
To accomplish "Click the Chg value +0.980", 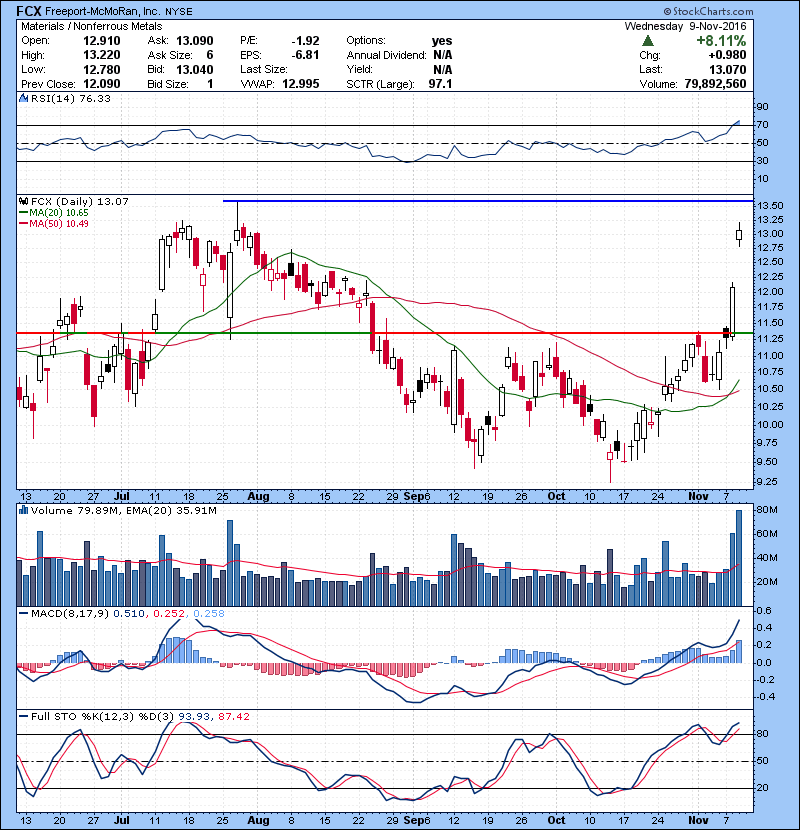I will click(x=727, y=55).
